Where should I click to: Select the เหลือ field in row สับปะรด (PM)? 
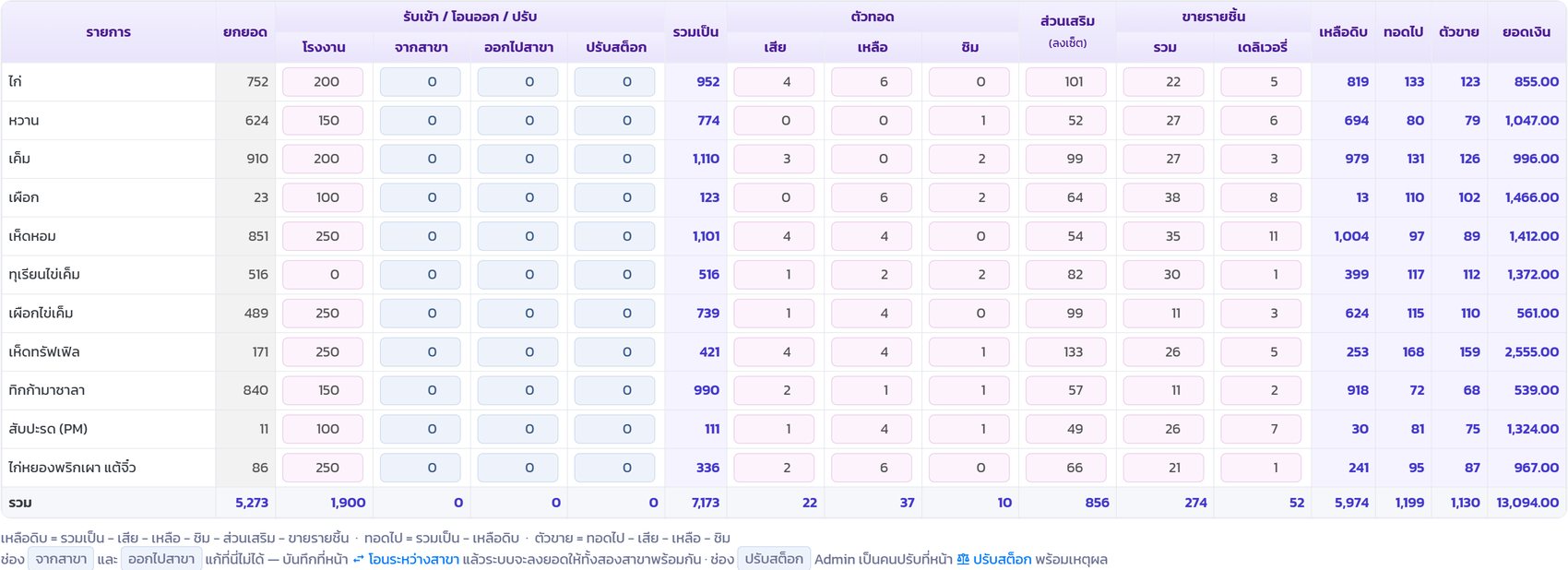tap(872, 429)
